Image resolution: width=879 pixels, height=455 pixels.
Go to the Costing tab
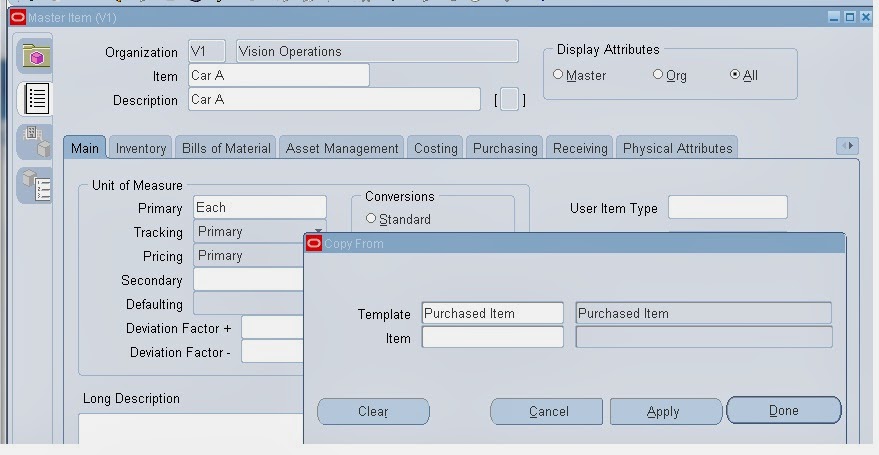coord(436,148)
